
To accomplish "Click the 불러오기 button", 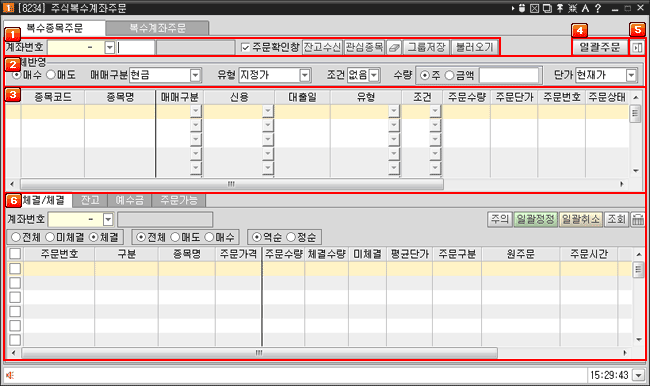I will coord(474,48).
